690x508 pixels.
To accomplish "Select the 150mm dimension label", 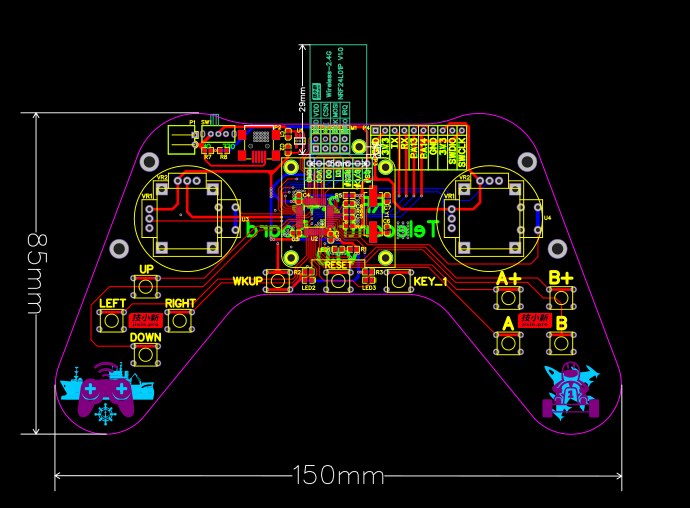I will [x=338, y=475].
